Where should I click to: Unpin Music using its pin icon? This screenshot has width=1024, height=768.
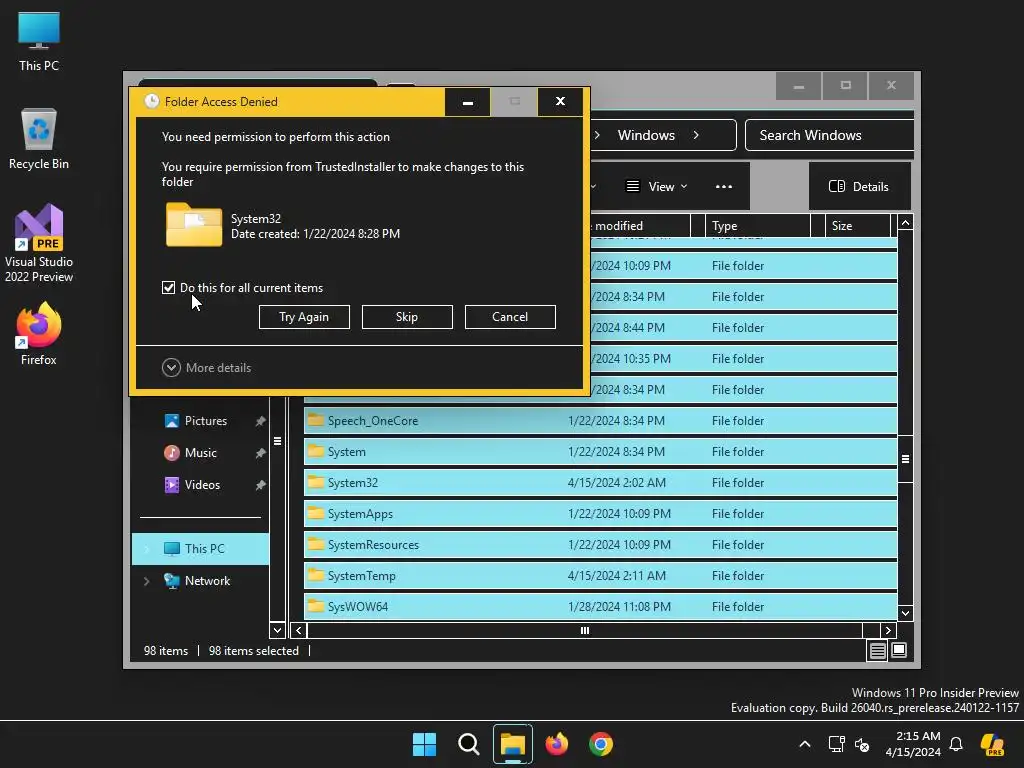pyautogui.click(x=260, y=453)
